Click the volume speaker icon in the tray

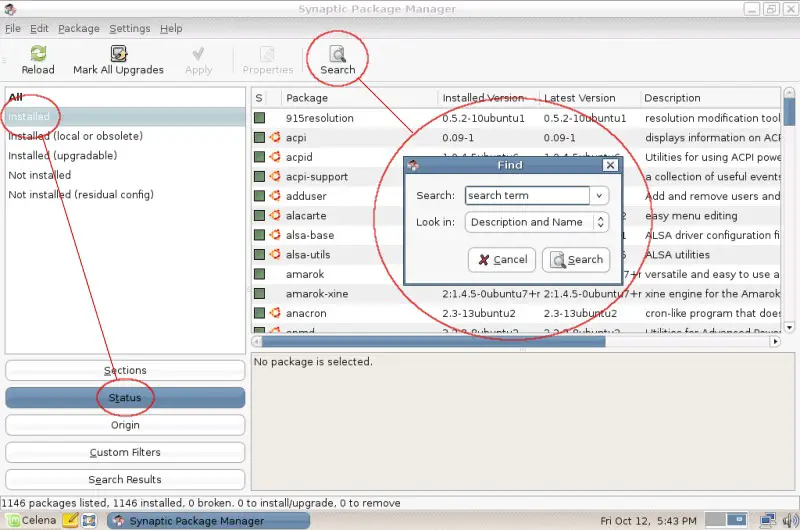pos(790,520)
